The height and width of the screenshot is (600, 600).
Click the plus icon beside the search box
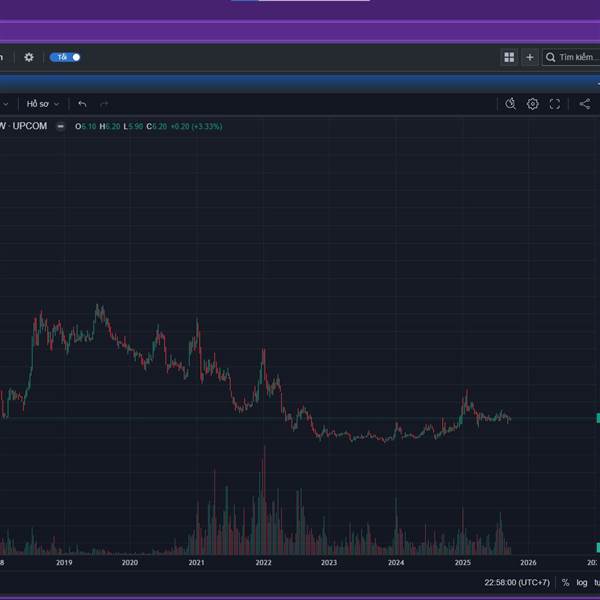[x=530, y=57]
